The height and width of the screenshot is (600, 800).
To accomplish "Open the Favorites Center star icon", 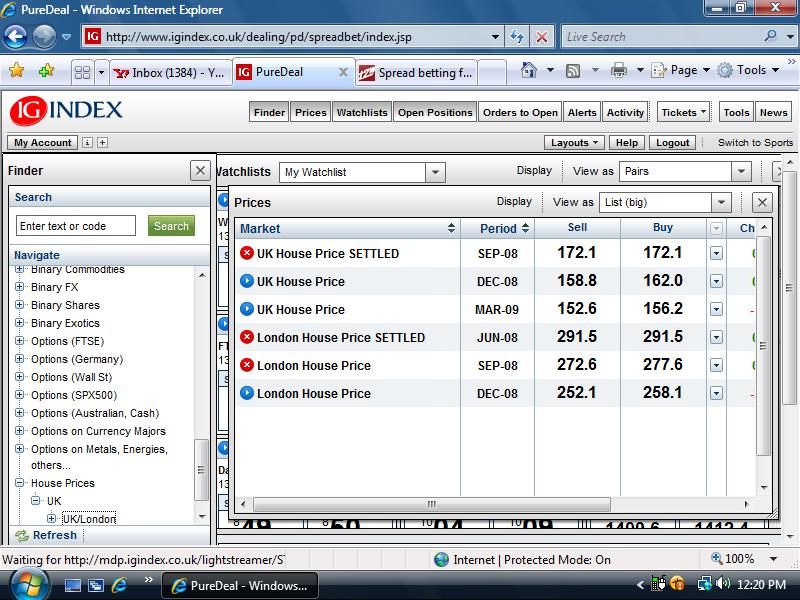I will pos(16,70).
